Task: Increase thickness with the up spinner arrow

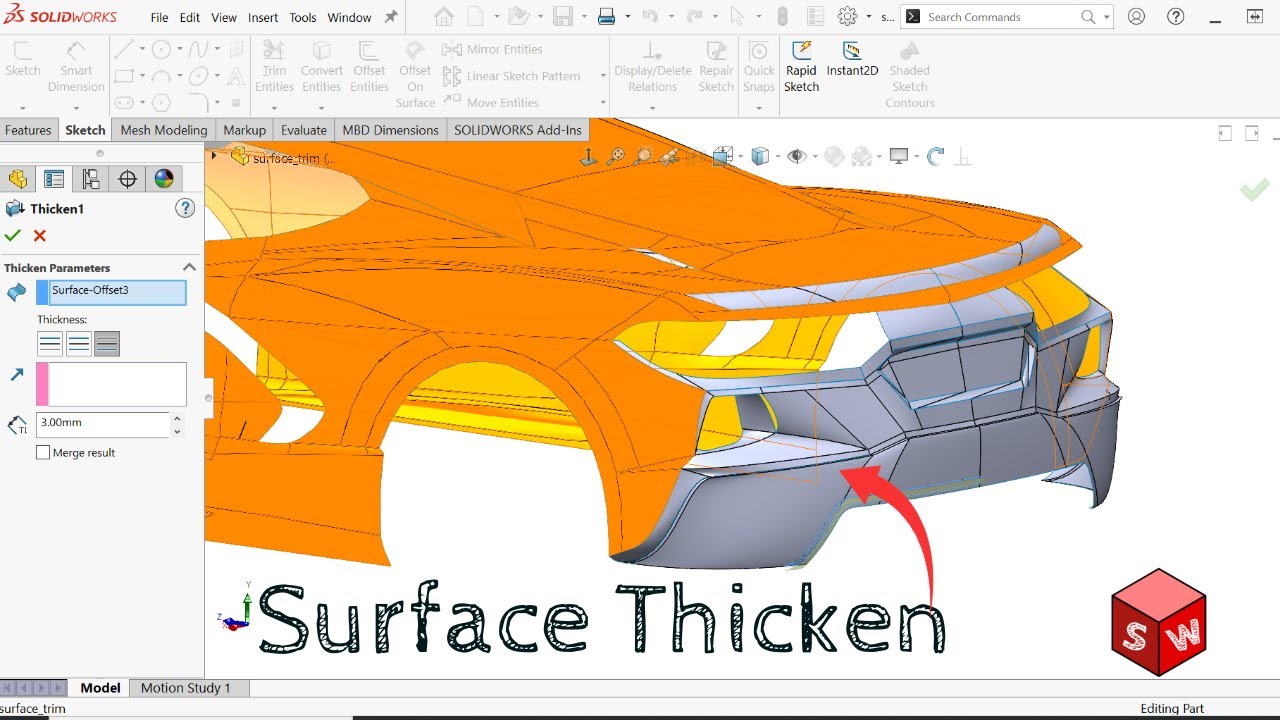Action: [x=177, y=418]
